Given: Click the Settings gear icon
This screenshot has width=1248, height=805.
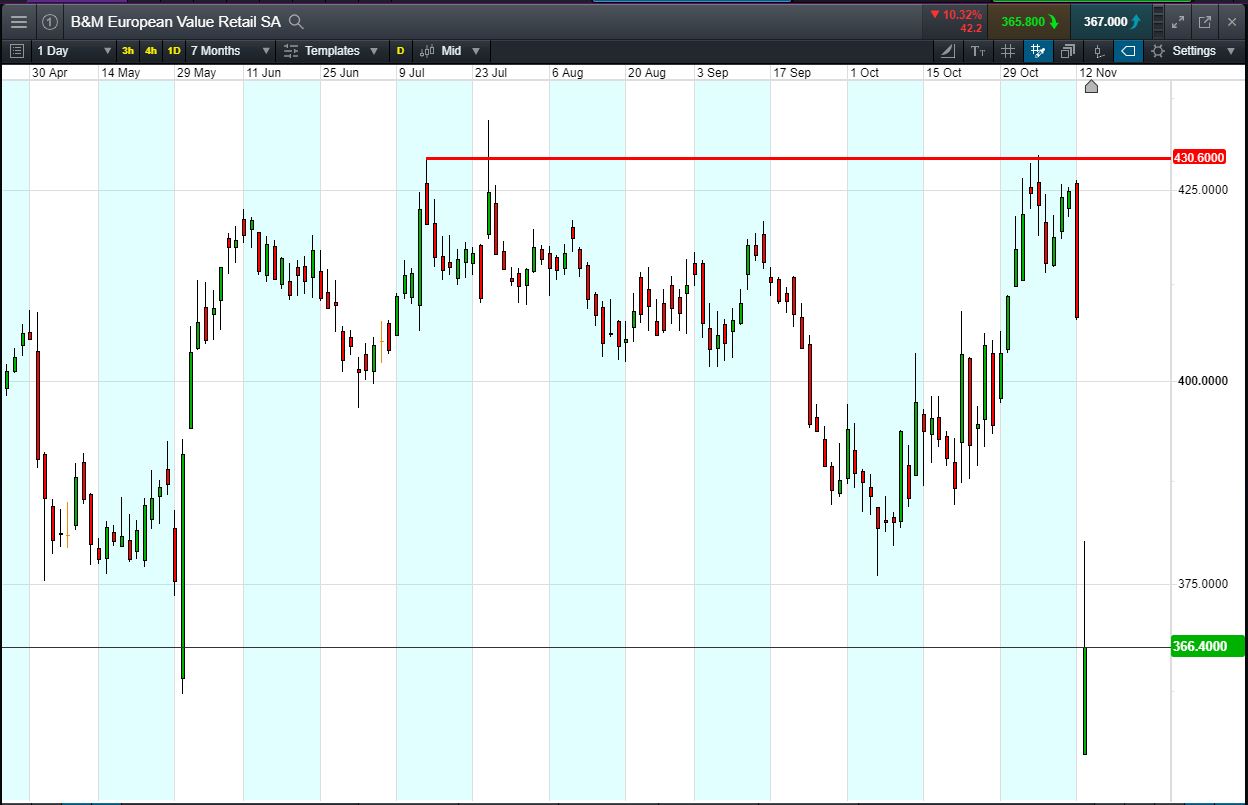Looking at the screenshot, I should [x=1158, y=50].
